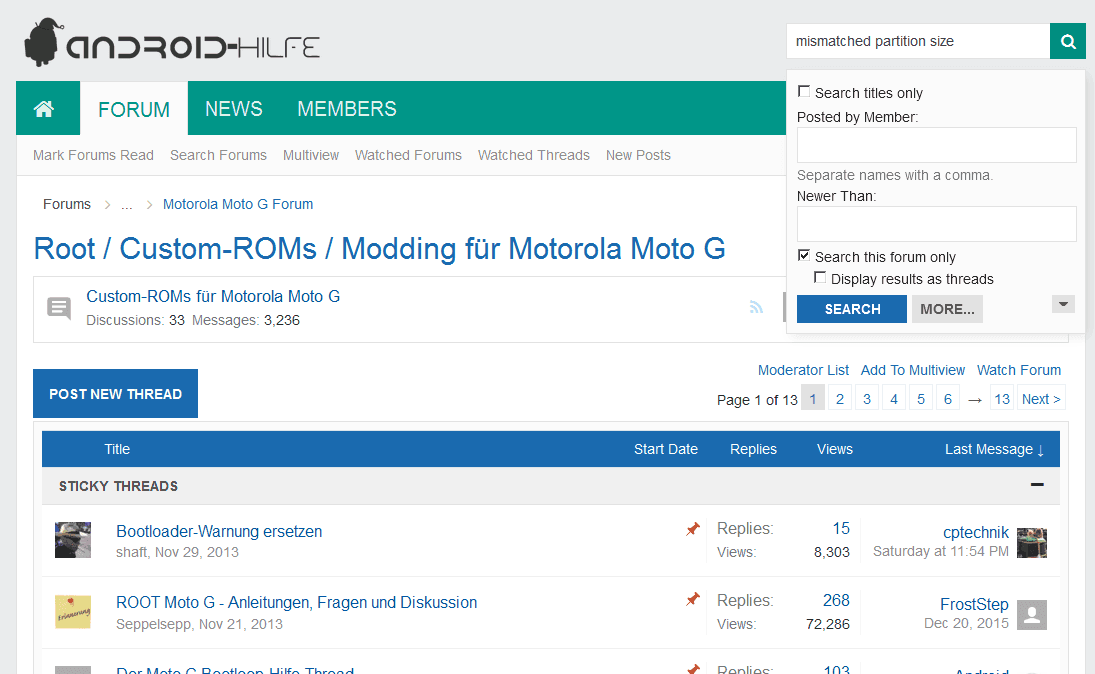Open Motorola Moto G Forum breadcrumb
The height and width of the screenshot is (674, 1095).
(238, 205)
